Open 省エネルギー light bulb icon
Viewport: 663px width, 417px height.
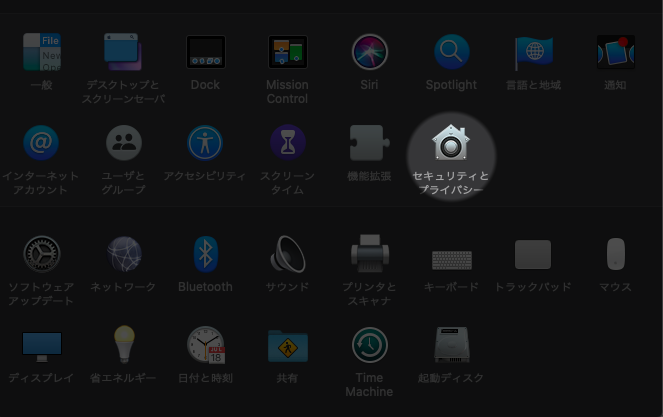(x=124, y=344)
